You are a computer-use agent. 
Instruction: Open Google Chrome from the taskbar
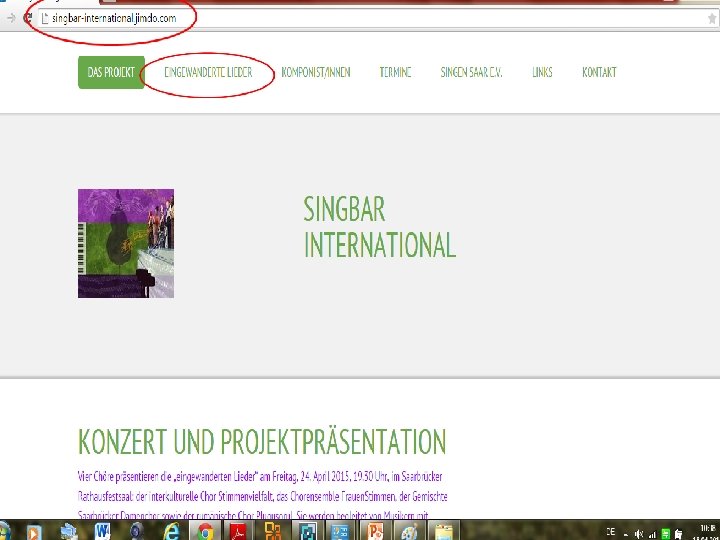[x=205, y=531]
